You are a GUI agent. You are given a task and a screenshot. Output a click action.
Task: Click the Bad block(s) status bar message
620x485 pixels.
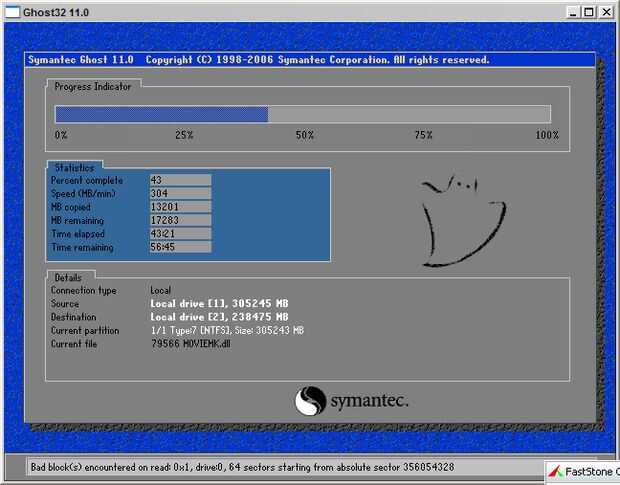click(x=242, y=467)
